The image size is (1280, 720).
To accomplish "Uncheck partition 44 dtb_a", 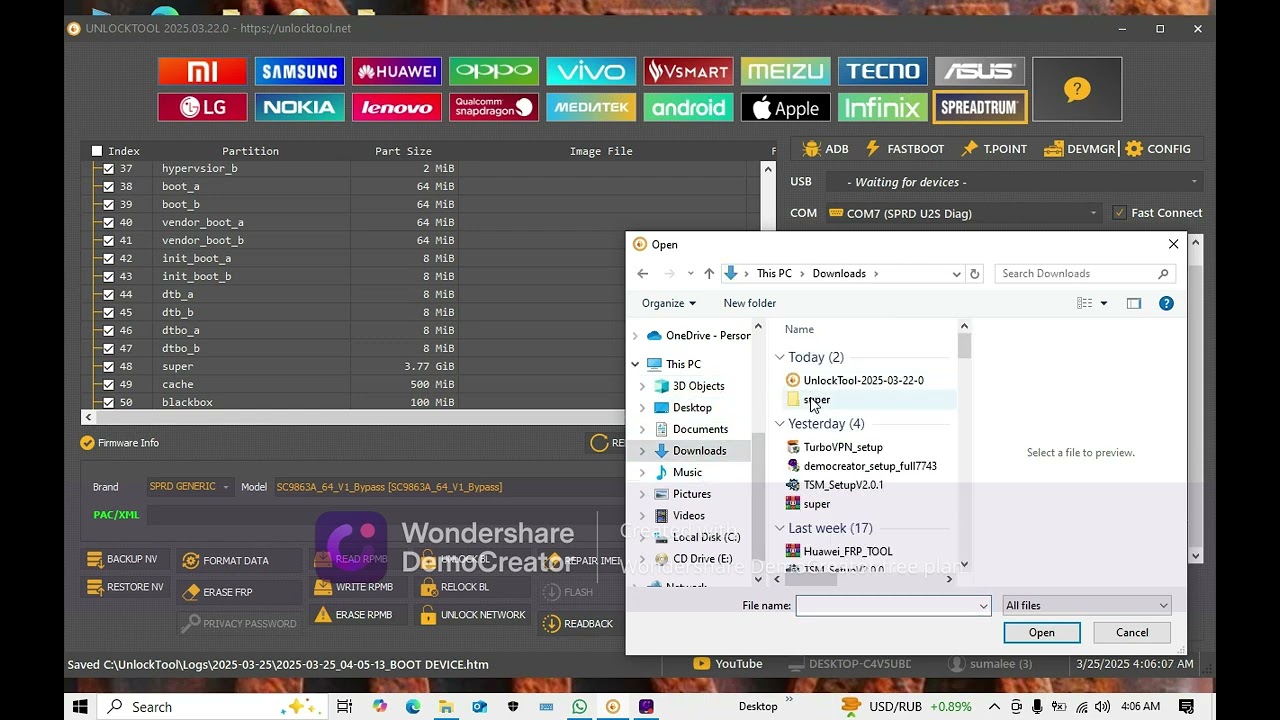I will click(108, 295).
